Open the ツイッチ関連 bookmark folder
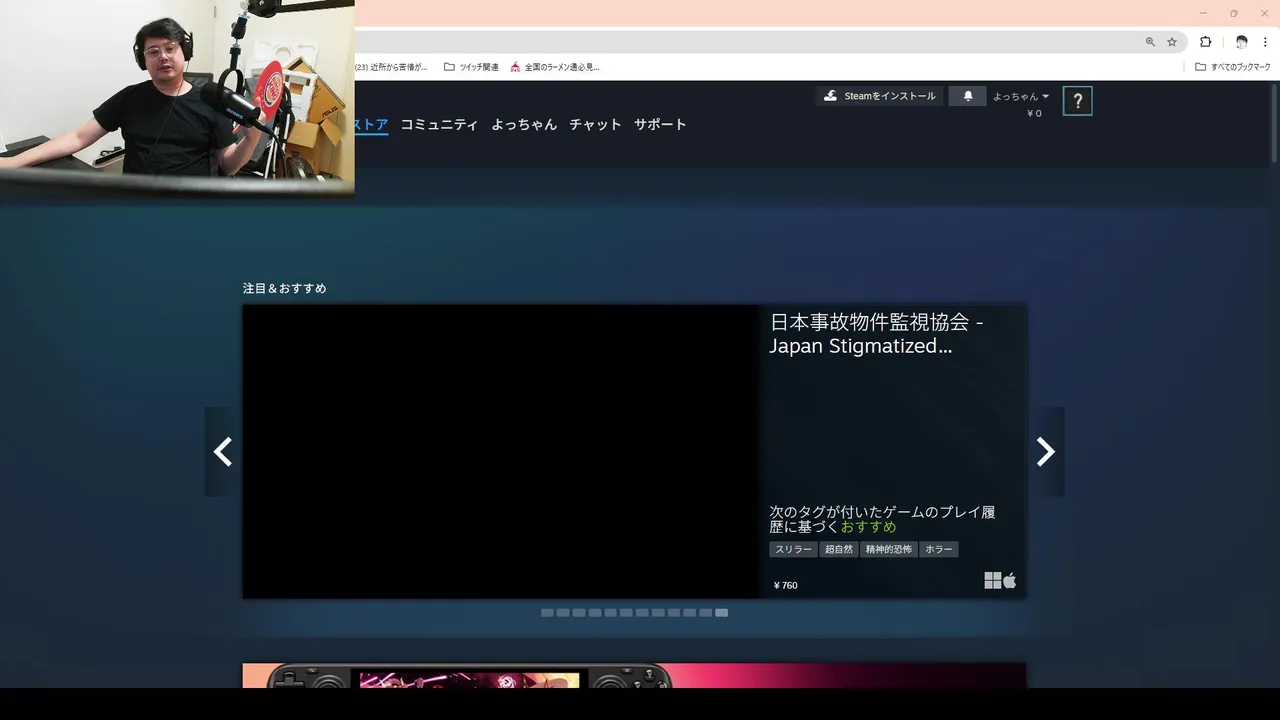Image resolution: width=1280 pixels, height=720 pixels. pyautogui.click(x=471, y=67)
